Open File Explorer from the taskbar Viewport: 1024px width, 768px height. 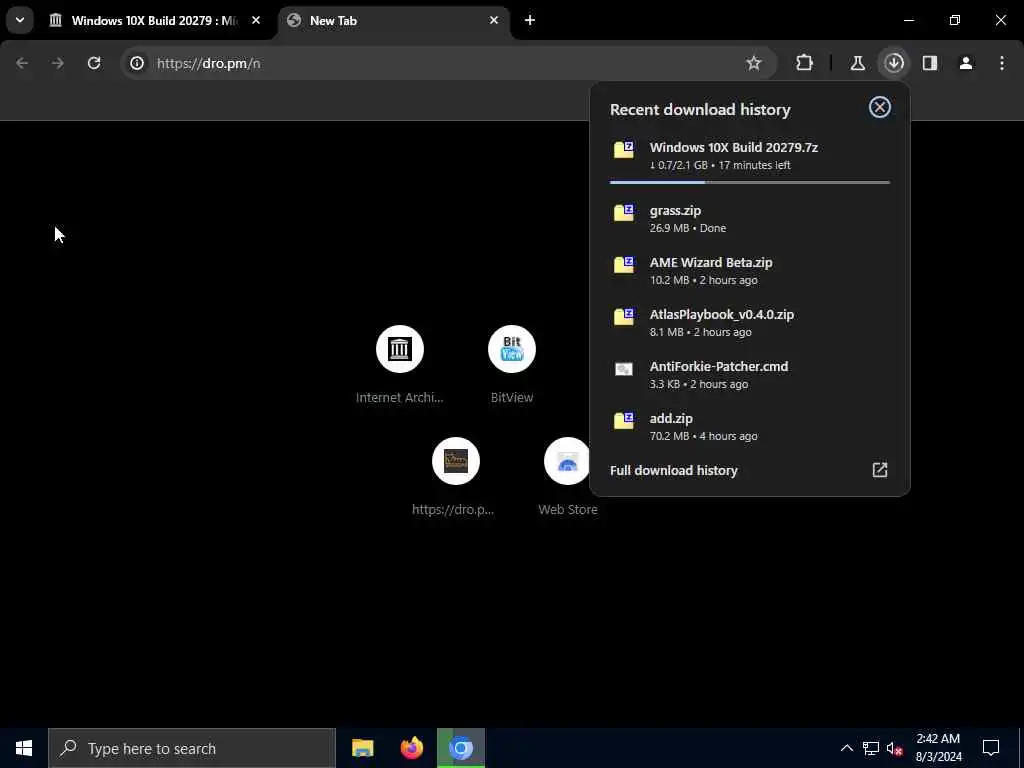pos(362,748)
